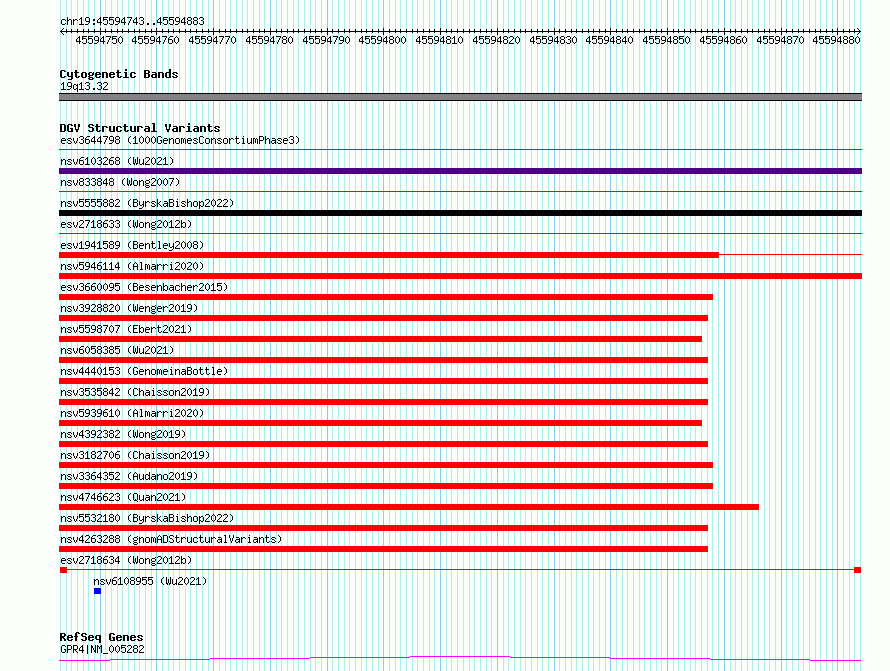This screenshot has width=890, height=671.
Task: Click esv2718634 (Wong2012b) variant label
Action: (x=126, y=560)
